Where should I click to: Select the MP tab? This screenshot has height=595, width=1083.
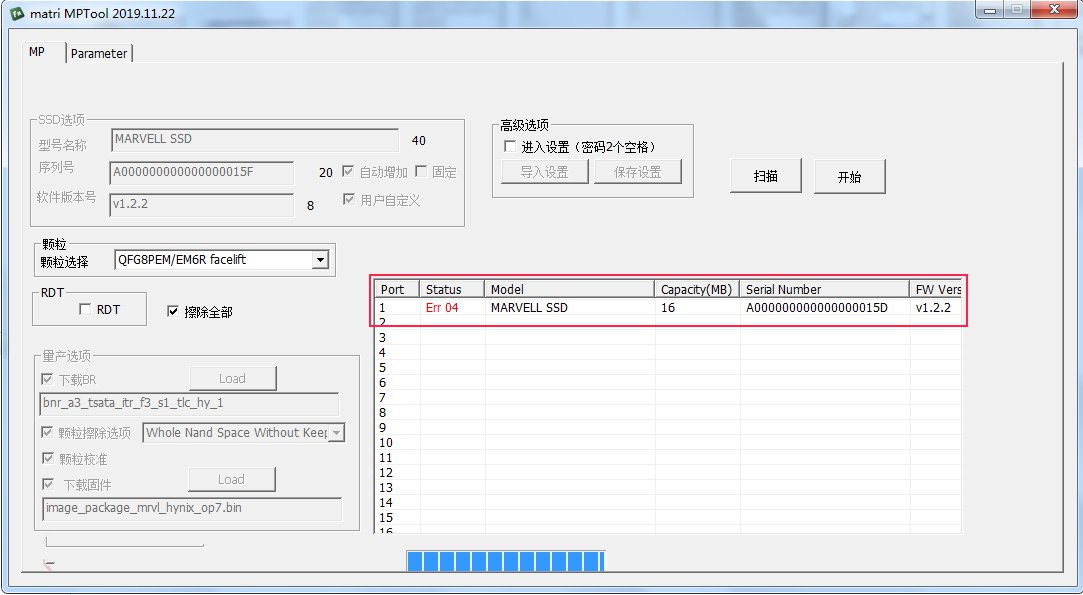point(37,52)
